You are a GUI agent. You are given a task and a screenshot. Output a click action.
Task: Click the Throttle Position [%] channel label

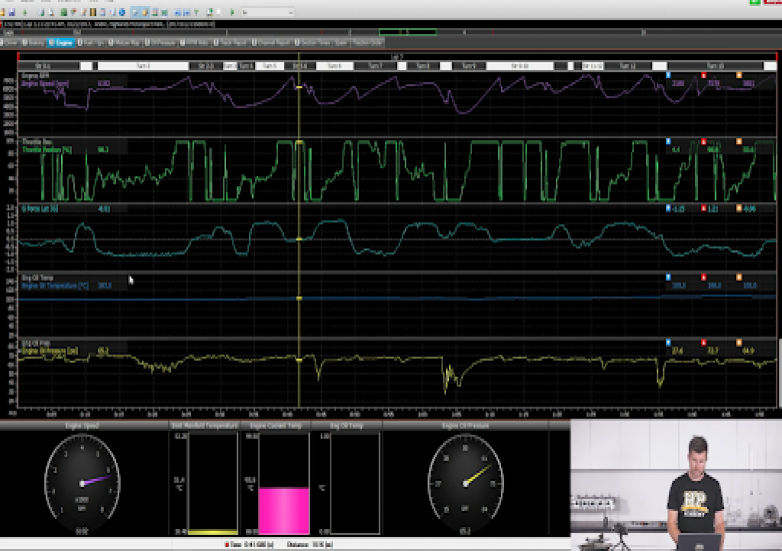tap(47, 150)
